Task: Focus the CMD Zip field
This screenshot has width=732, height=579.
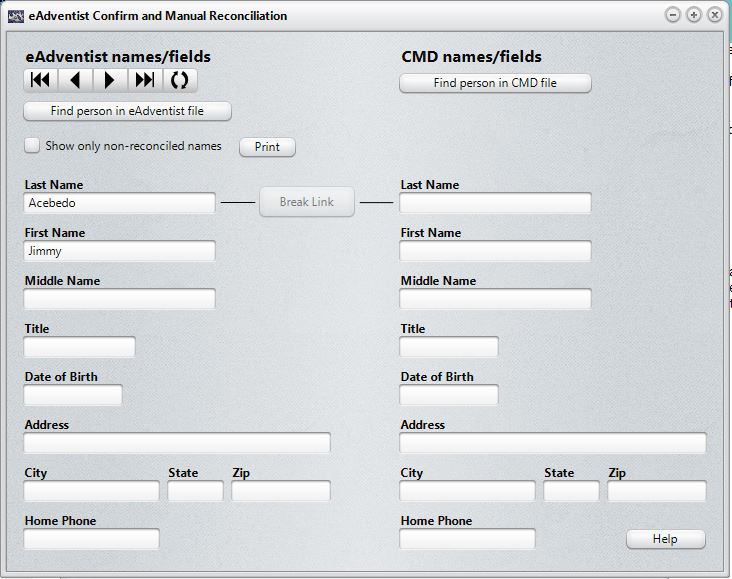Action: pos(657,491)
